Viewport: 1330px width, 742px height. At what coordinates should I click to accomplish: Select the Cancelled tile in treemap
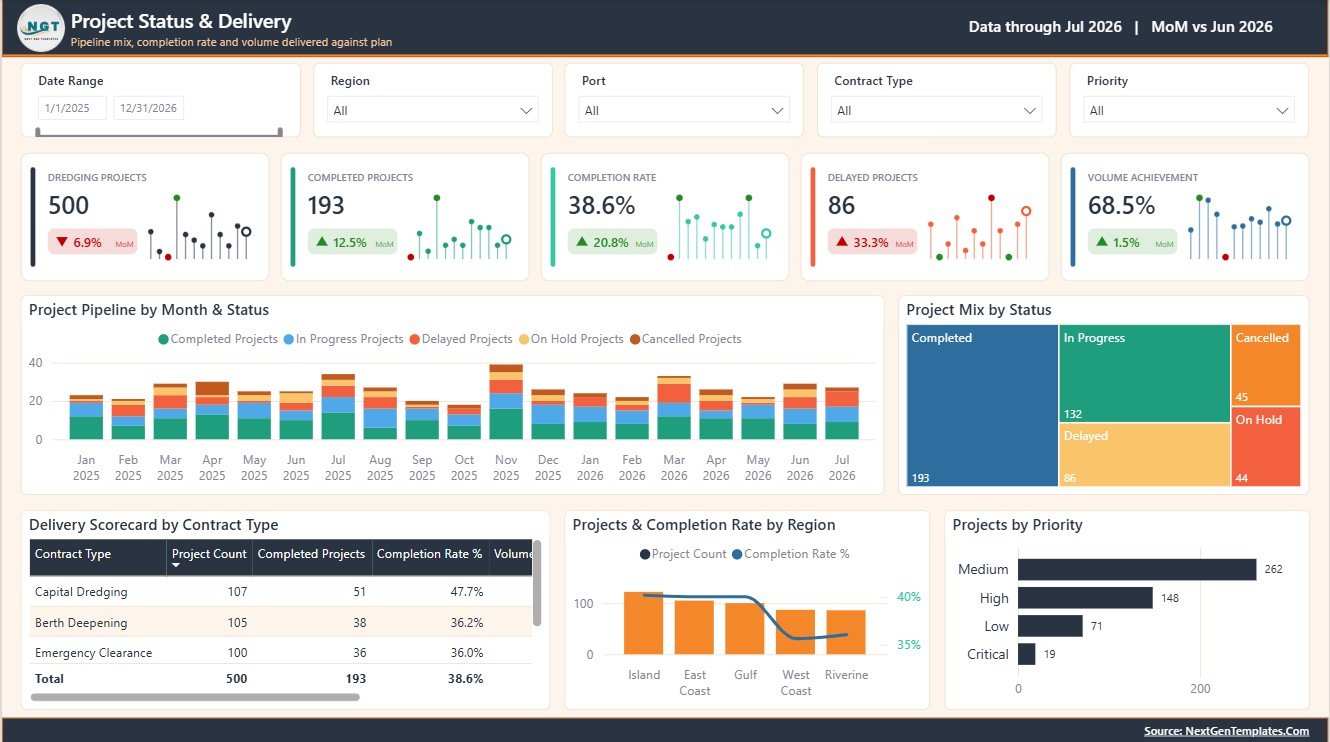coord(1266,364)
